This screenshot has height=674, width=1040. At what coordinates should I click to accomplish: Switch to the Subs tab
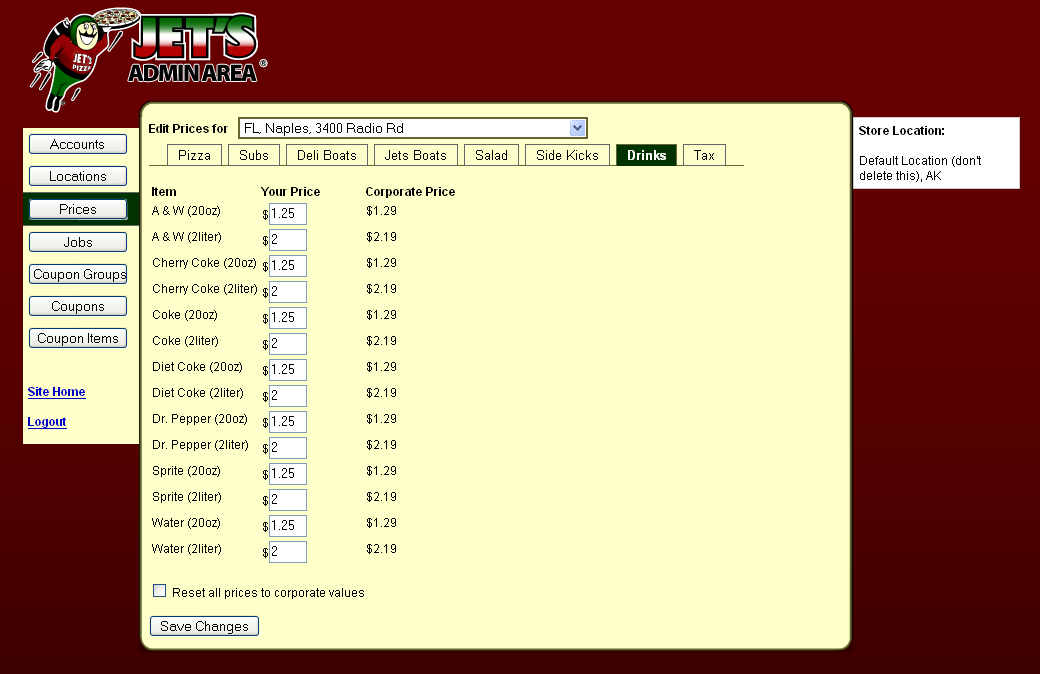[x=254, y=155]
